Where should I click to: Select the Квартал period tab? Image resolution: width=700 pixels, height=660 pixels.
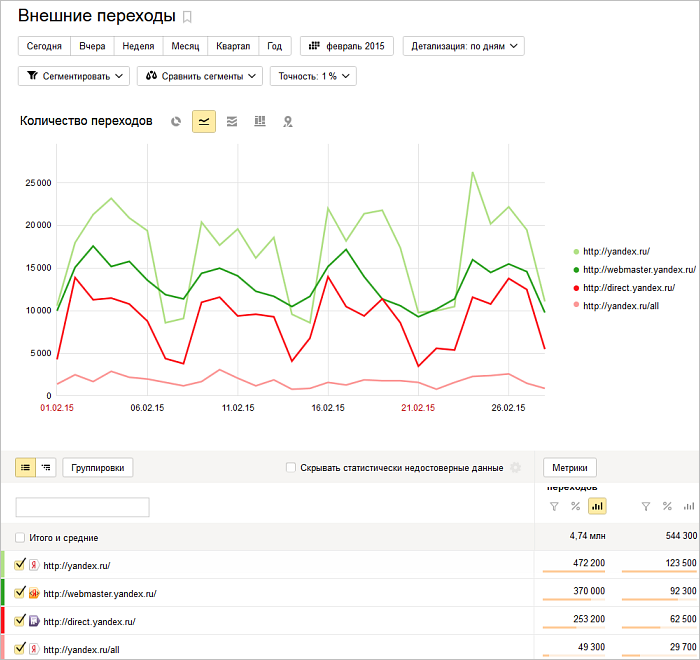233,46
